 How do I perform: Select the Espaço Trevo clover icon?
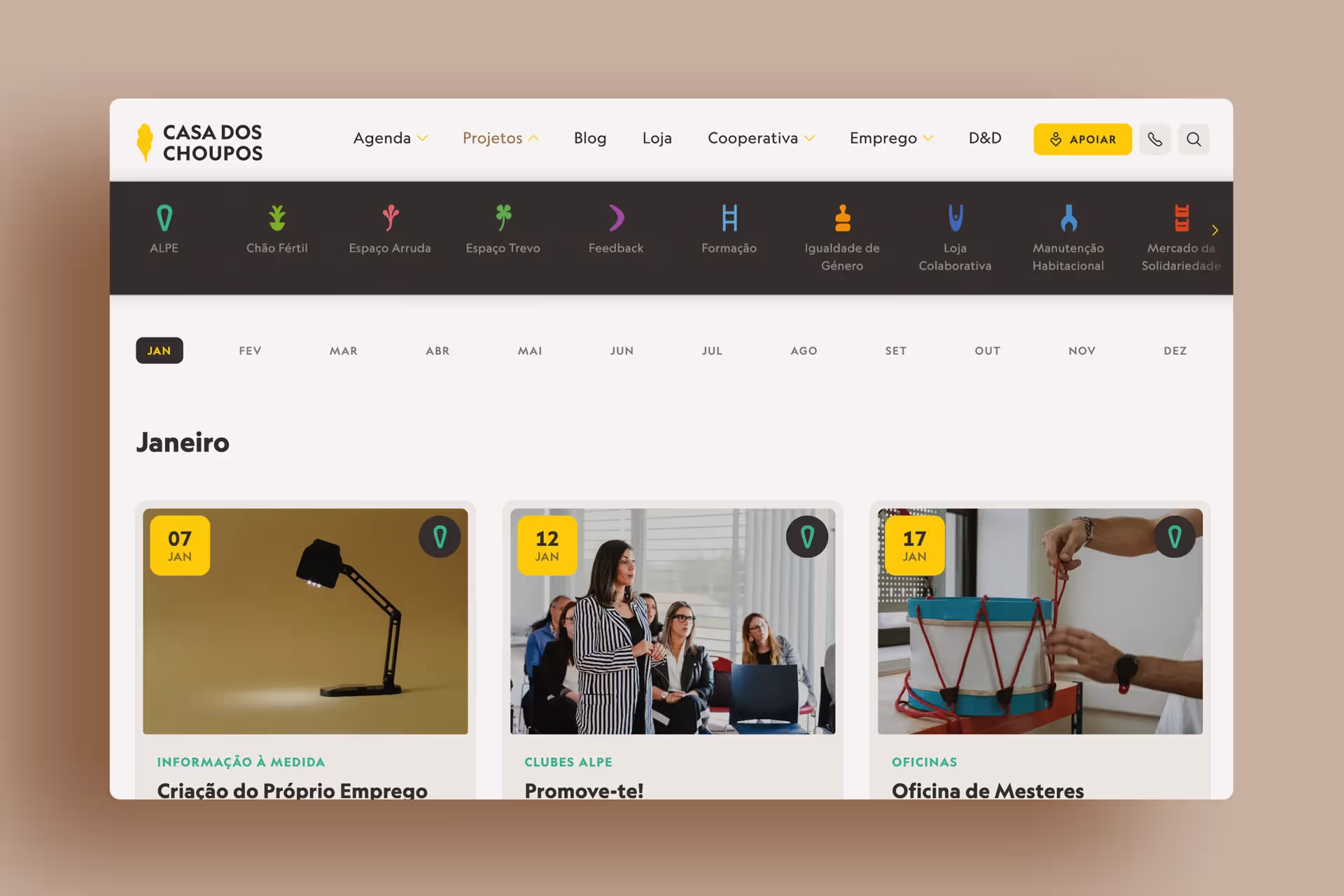click(x=503, y=218)
